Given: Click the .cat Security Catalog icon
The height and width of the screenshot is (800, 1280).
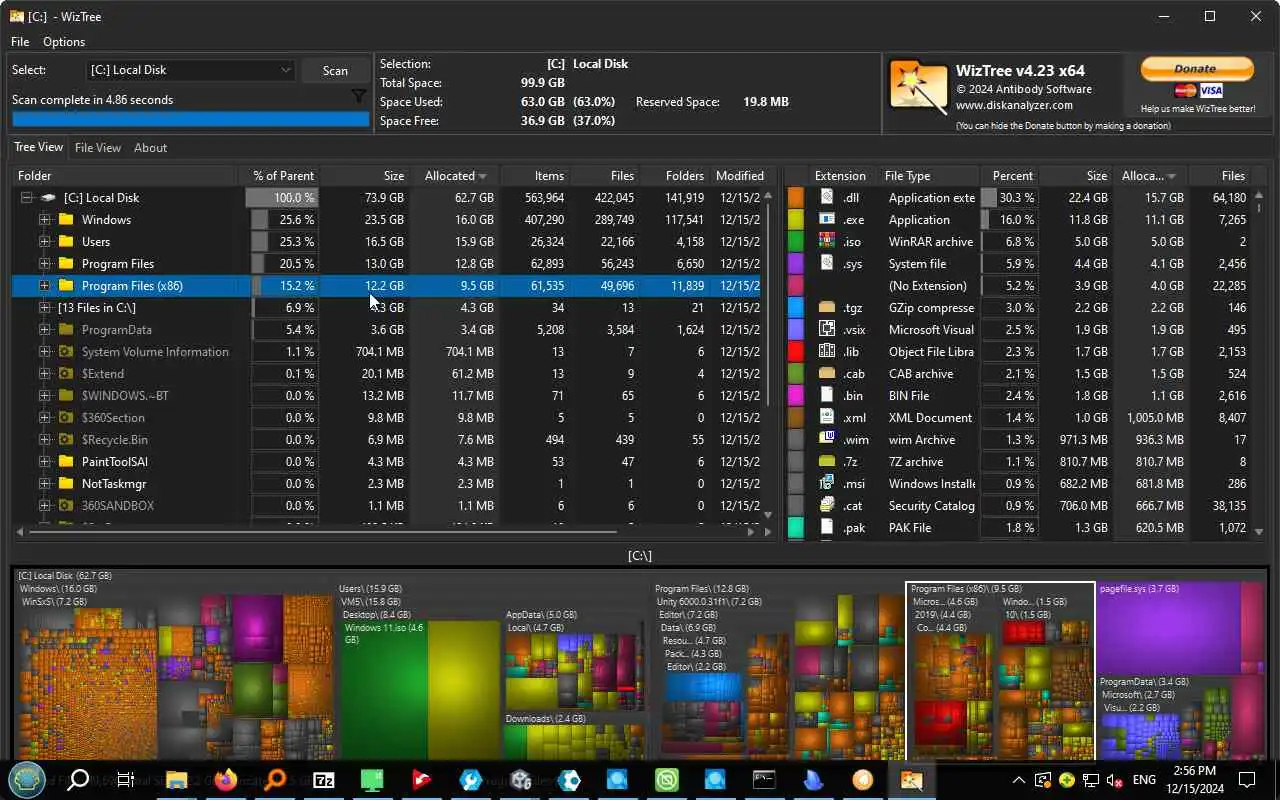Looking at the screenshot, I should 827,505.
